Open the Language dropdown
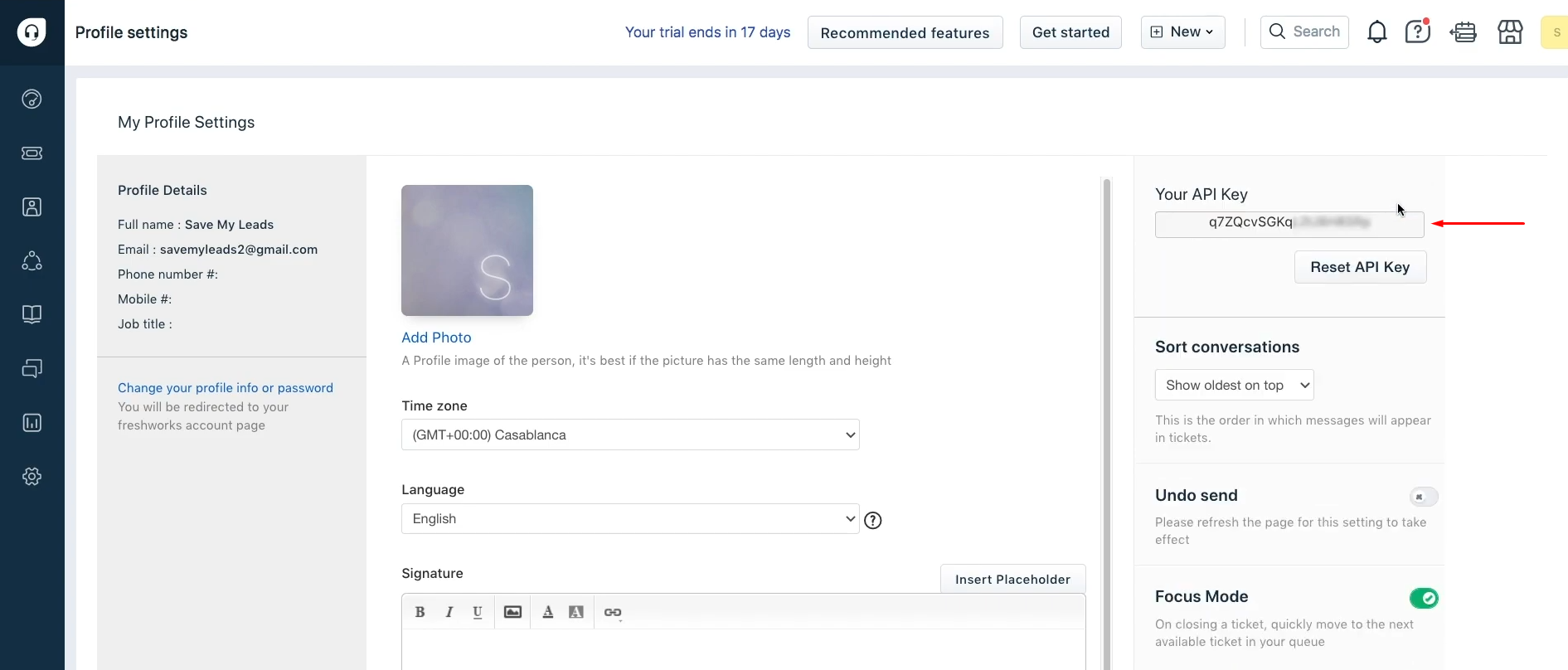 630,518
